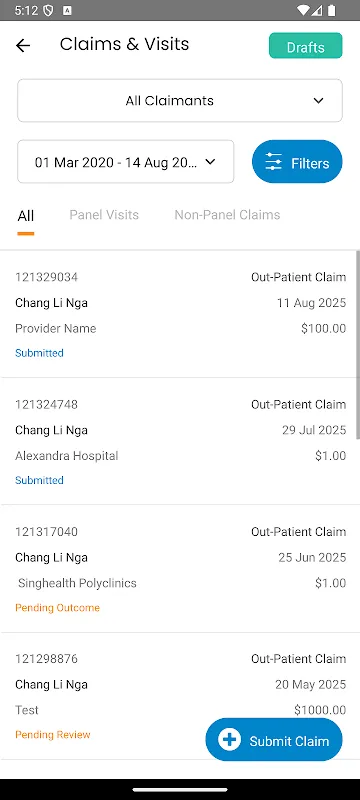
Task: Tap the shield icon in status bar
Action: 48,10
